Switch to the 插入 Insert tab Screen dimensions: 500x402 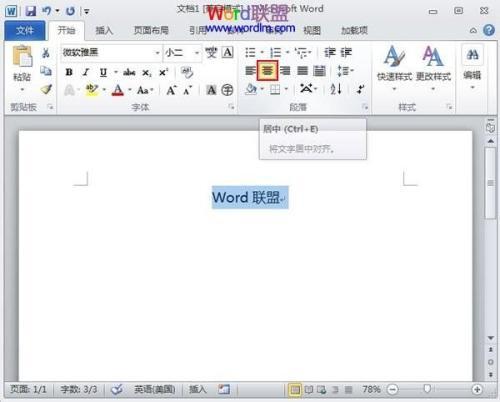(x=104, y=31)
